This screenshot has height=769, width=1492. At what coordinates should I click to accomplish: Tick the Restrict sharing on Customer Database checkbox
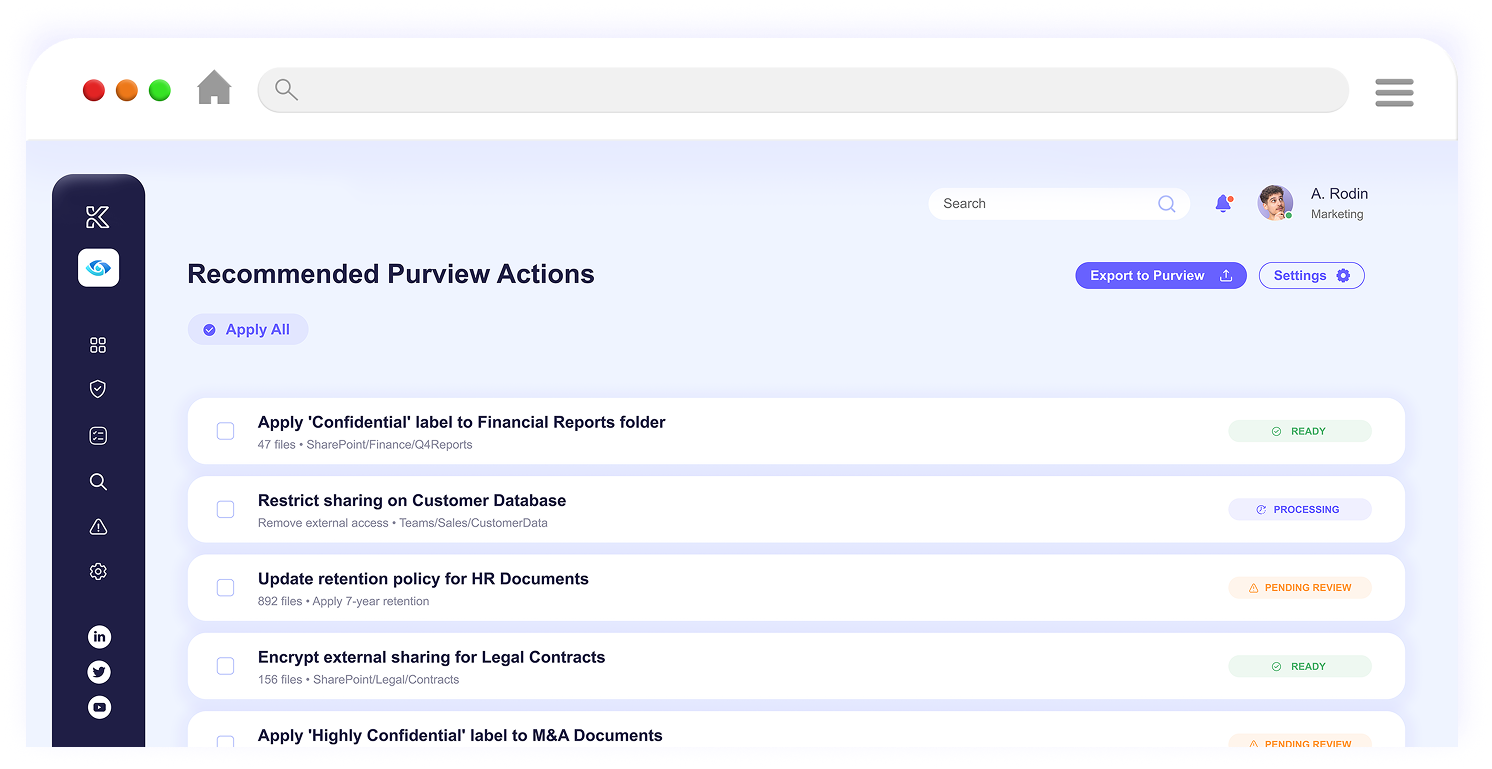(x=226, y=510)
